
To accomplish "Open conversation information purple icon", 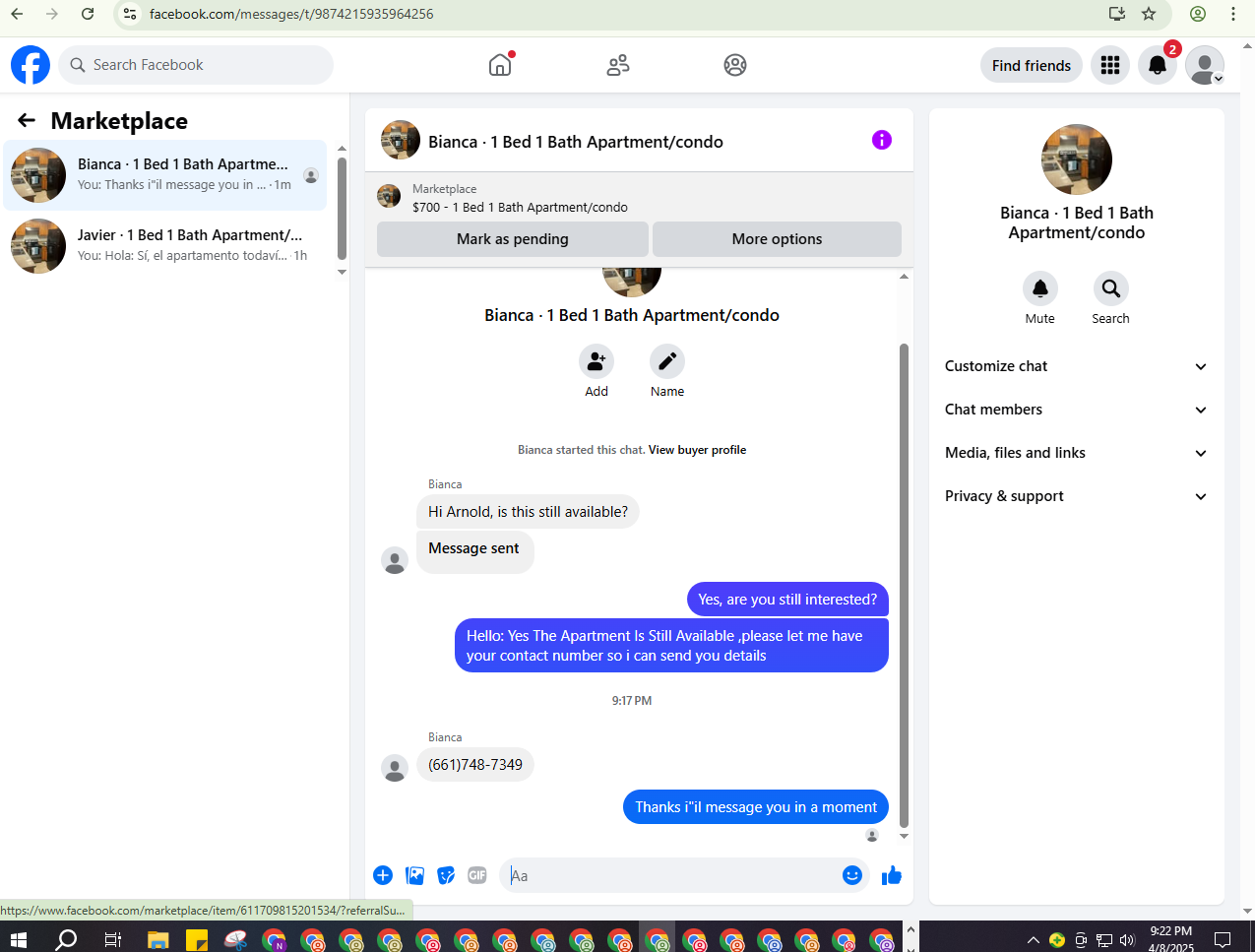I will click(x=882, y=140).
